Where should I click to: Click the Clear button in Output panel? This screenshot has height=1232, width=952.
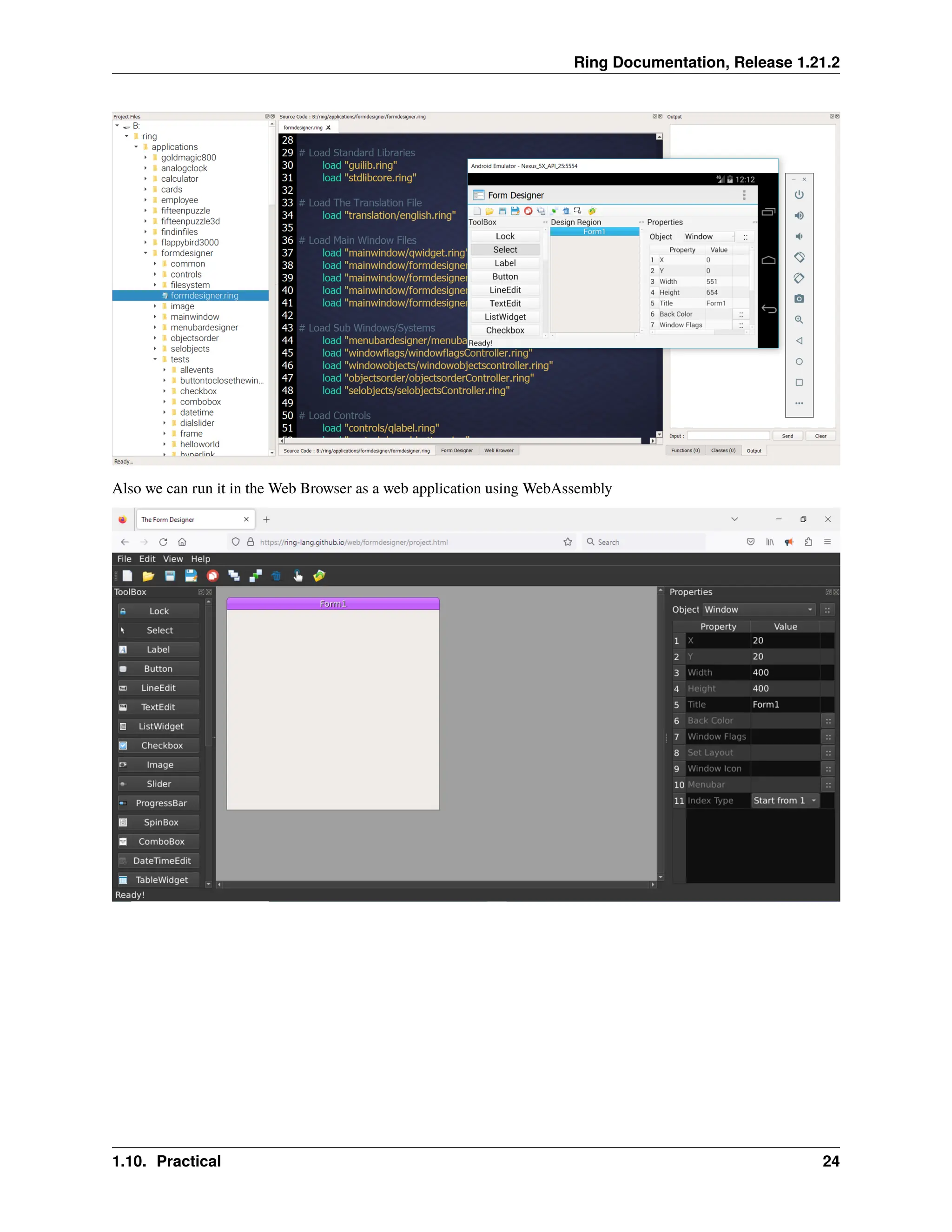coord(820,436)
